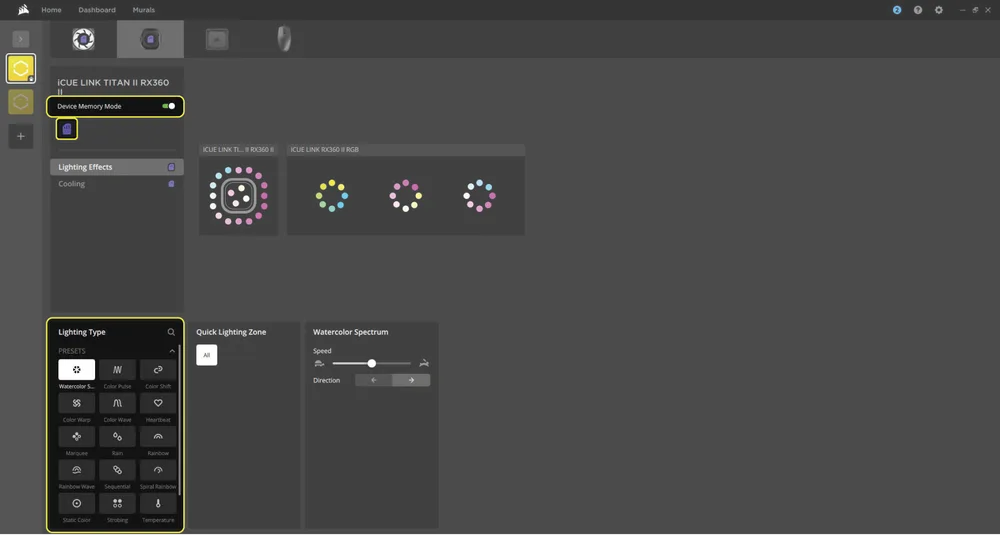Select the Color Warp lighting preset
The width and height of the screenshot is (1000, 535).
point(77,403)
